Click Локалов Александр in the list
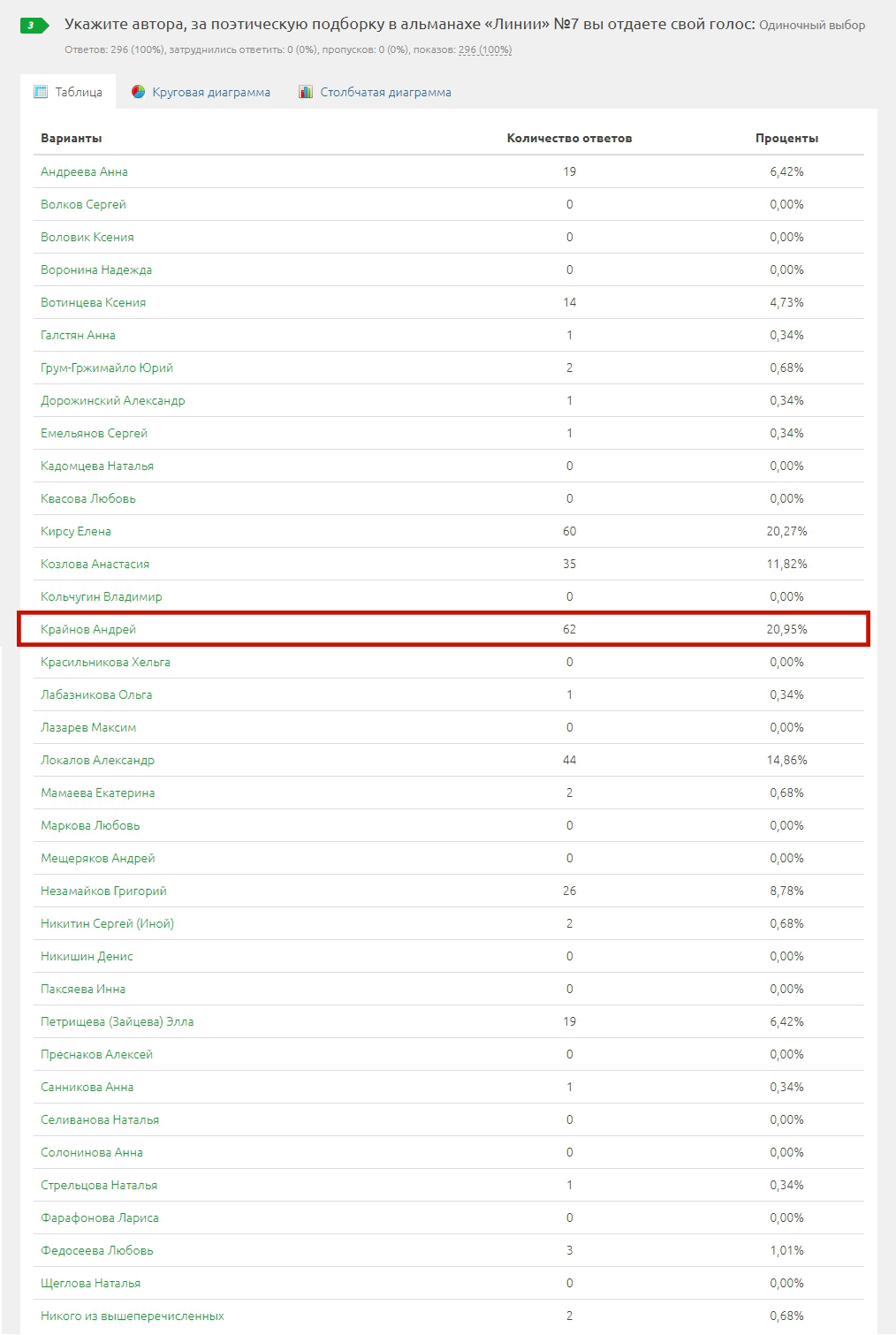The width and height of the screenshot is (896, 1335). 97,760
